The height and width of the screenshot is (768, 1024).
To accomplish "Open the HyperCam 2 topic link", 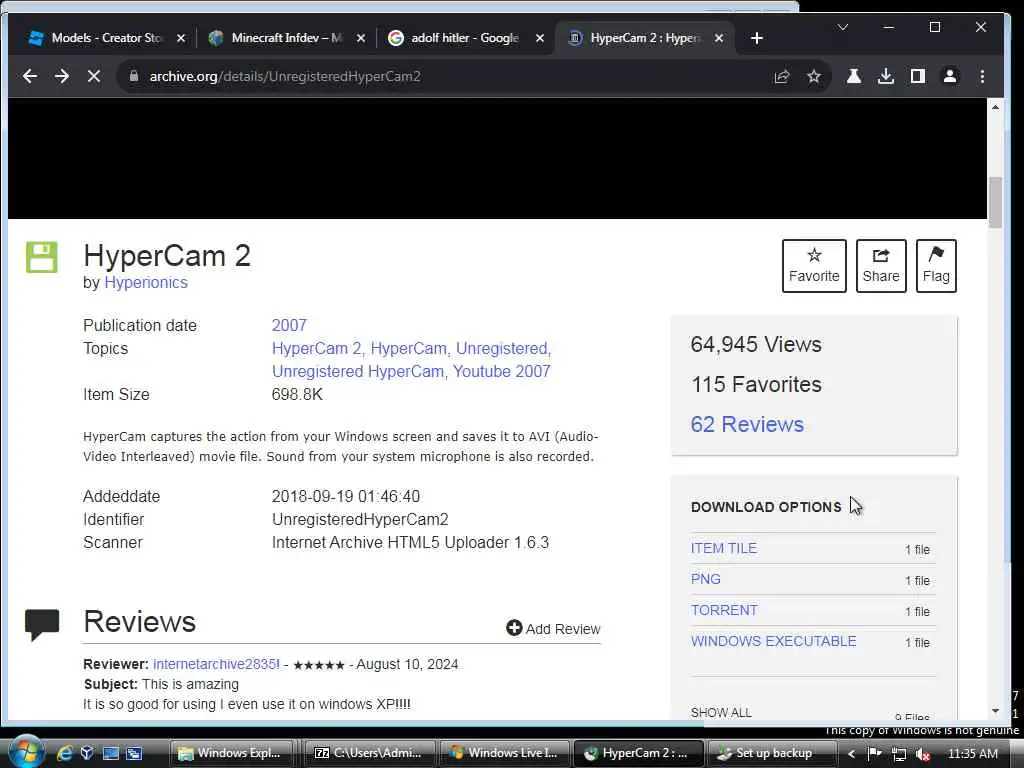I will pyautogui.click(x=317, y=349).
